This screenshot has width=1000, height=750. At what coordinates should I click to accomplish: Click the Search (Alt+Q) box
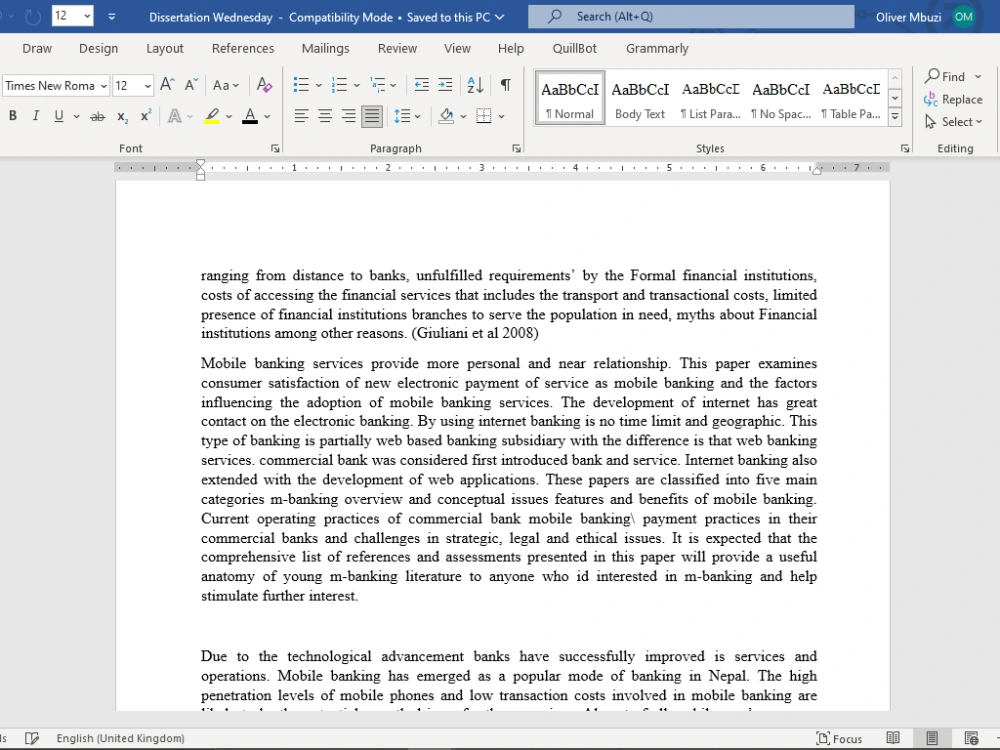click(691, 17)
